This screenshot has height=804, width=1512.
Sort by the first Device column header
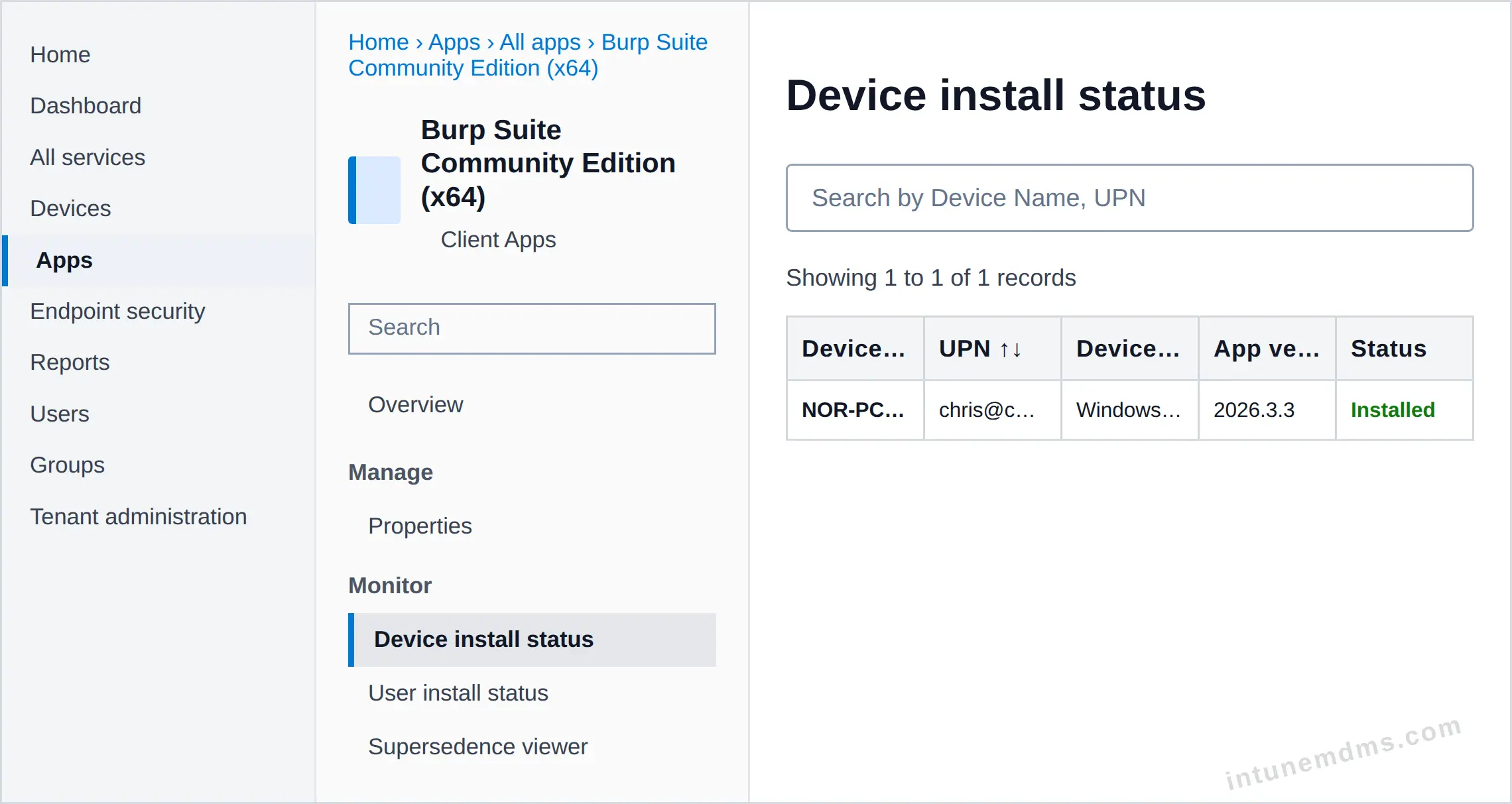pos(855,349)
